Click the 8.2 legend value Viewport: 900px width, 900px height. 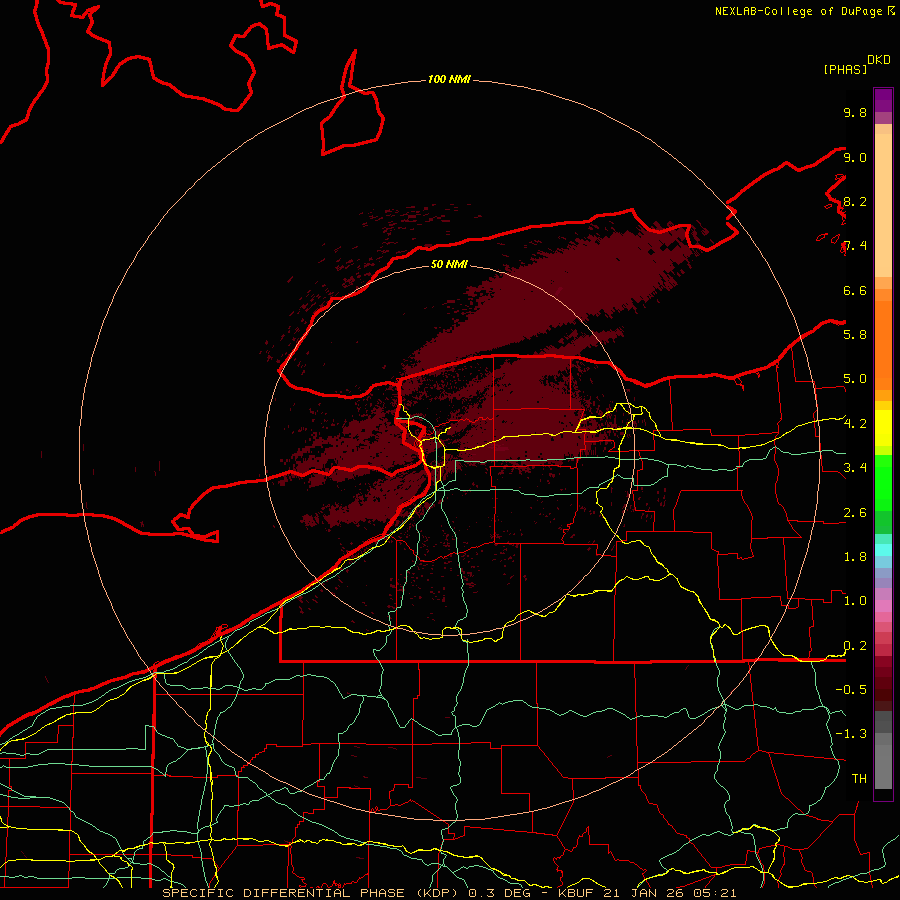(x=855, y=201)
